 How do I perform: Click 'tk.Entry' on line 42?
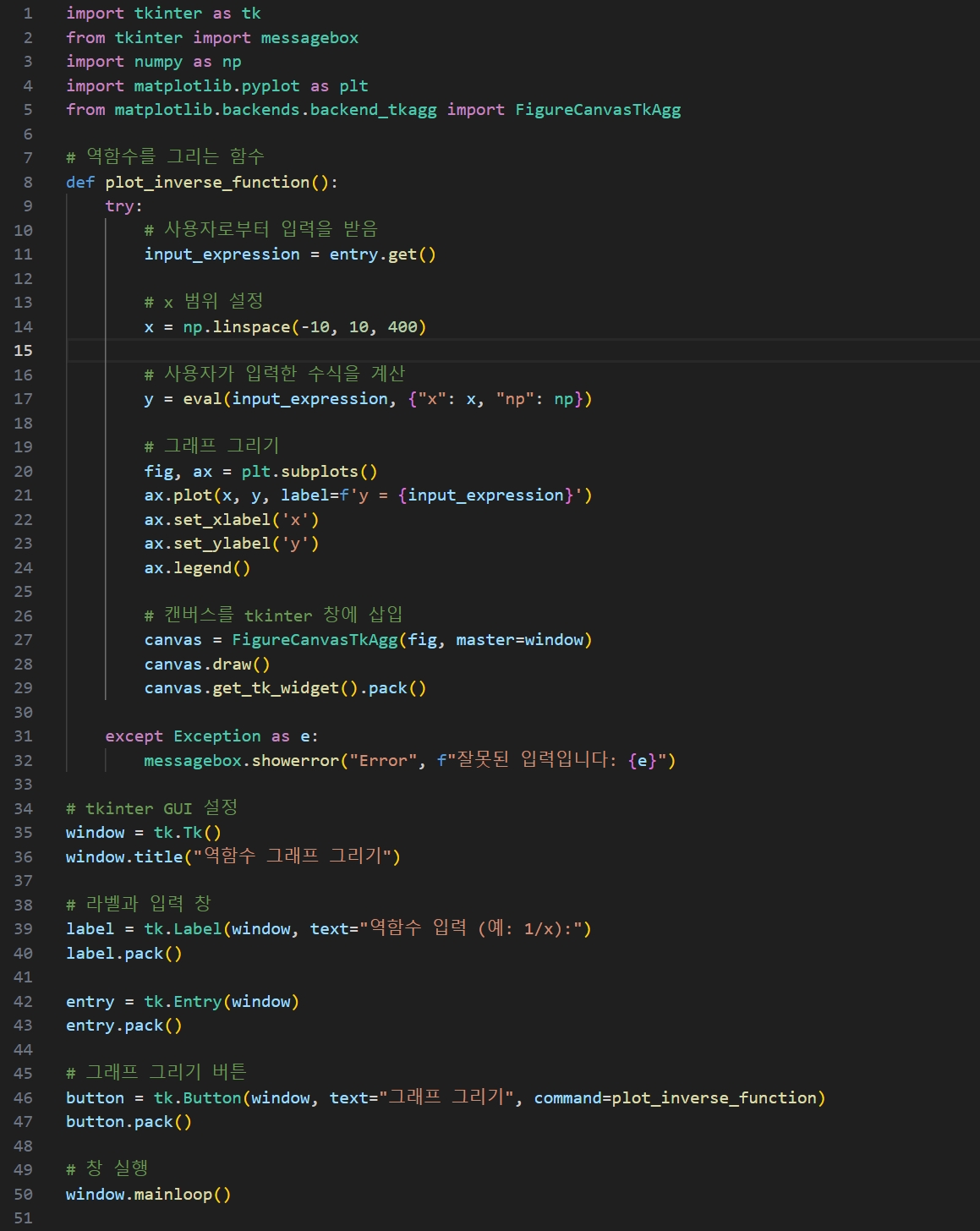[183, 1002]
